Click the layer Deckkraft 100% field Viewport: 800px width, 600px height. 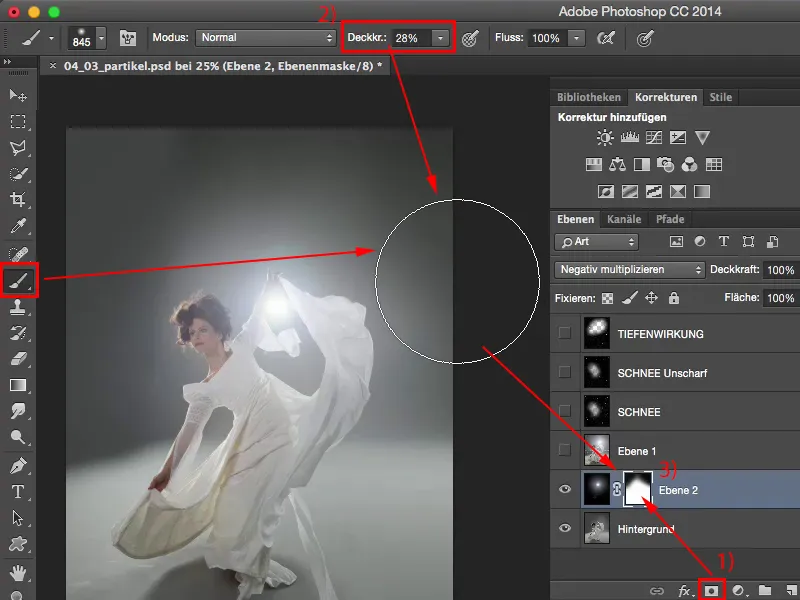[x=781, y=270]
